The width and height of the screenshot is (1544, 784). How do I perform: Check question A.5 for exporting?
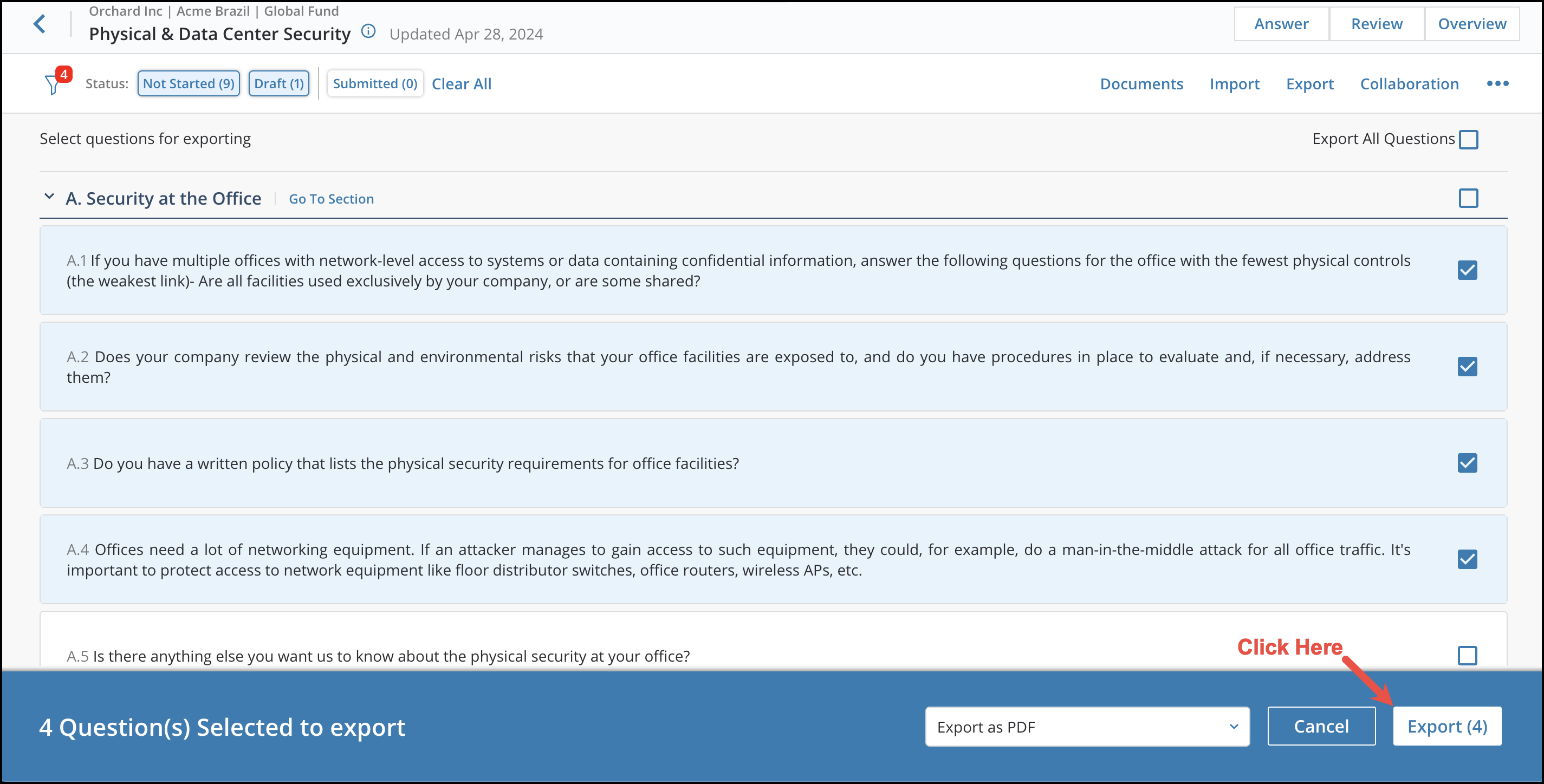pos(1467,656)
